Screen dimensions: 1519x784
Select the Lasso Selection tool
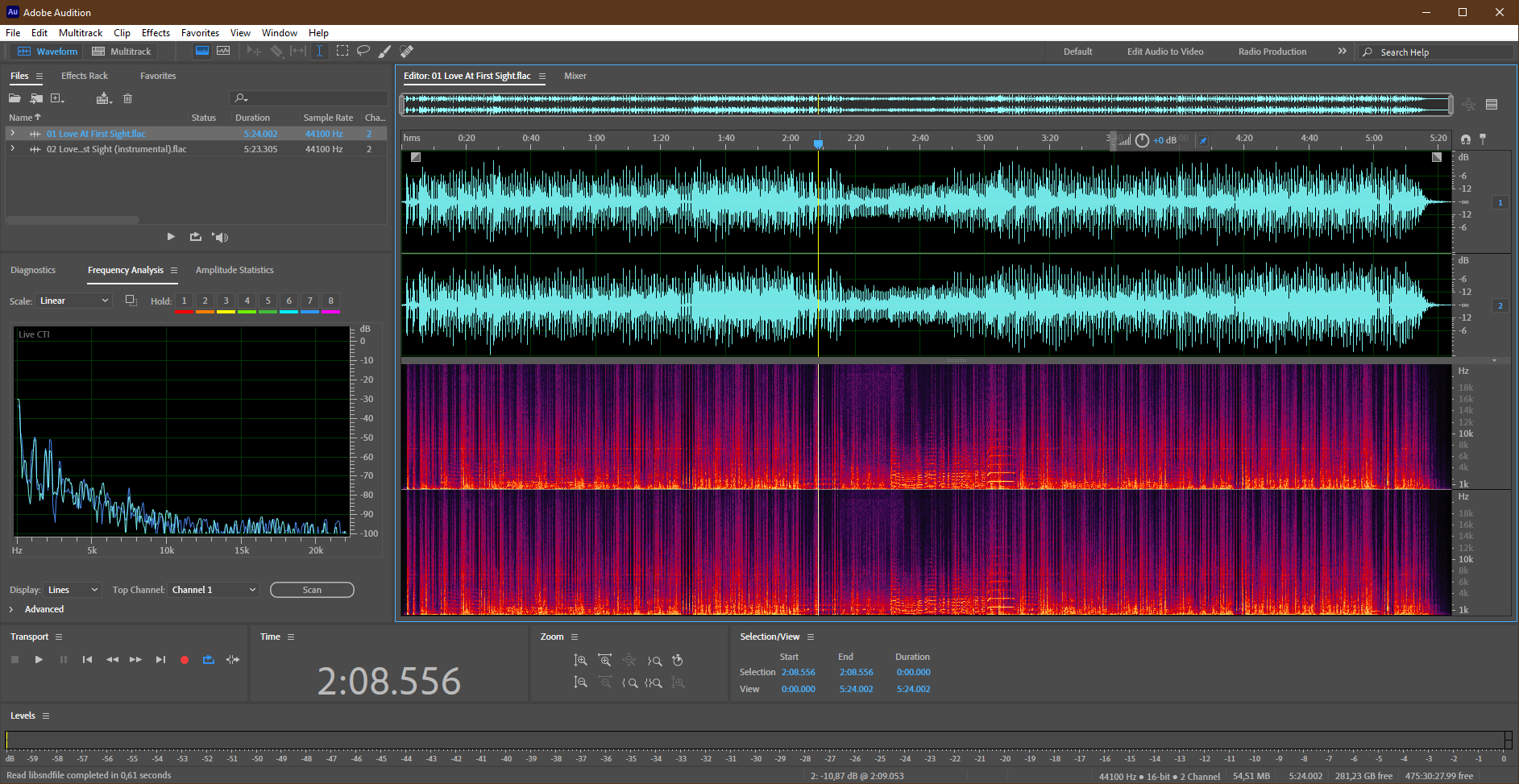pyautogui.click(x=363, y=51)
